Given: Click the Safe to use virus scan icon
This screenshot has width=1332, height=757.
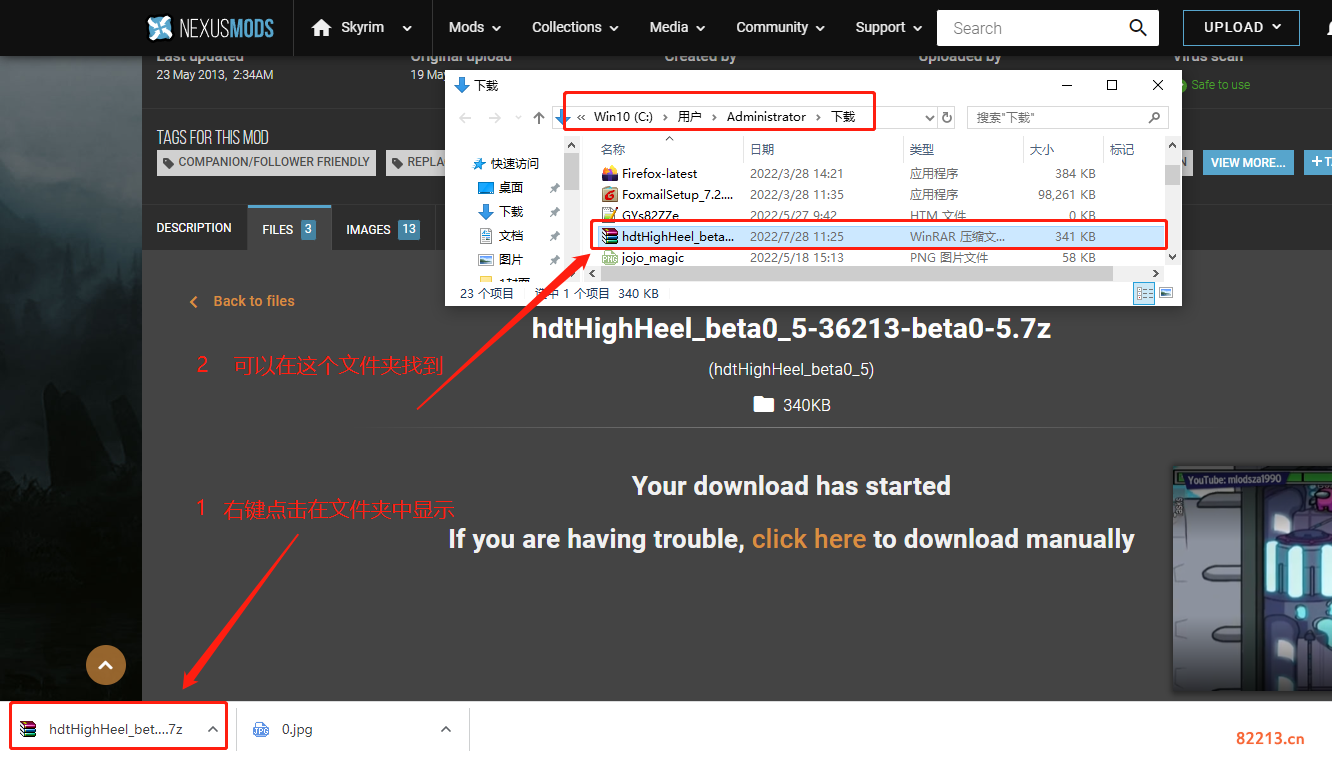Looking at the screenshot, I should 1181,85.
